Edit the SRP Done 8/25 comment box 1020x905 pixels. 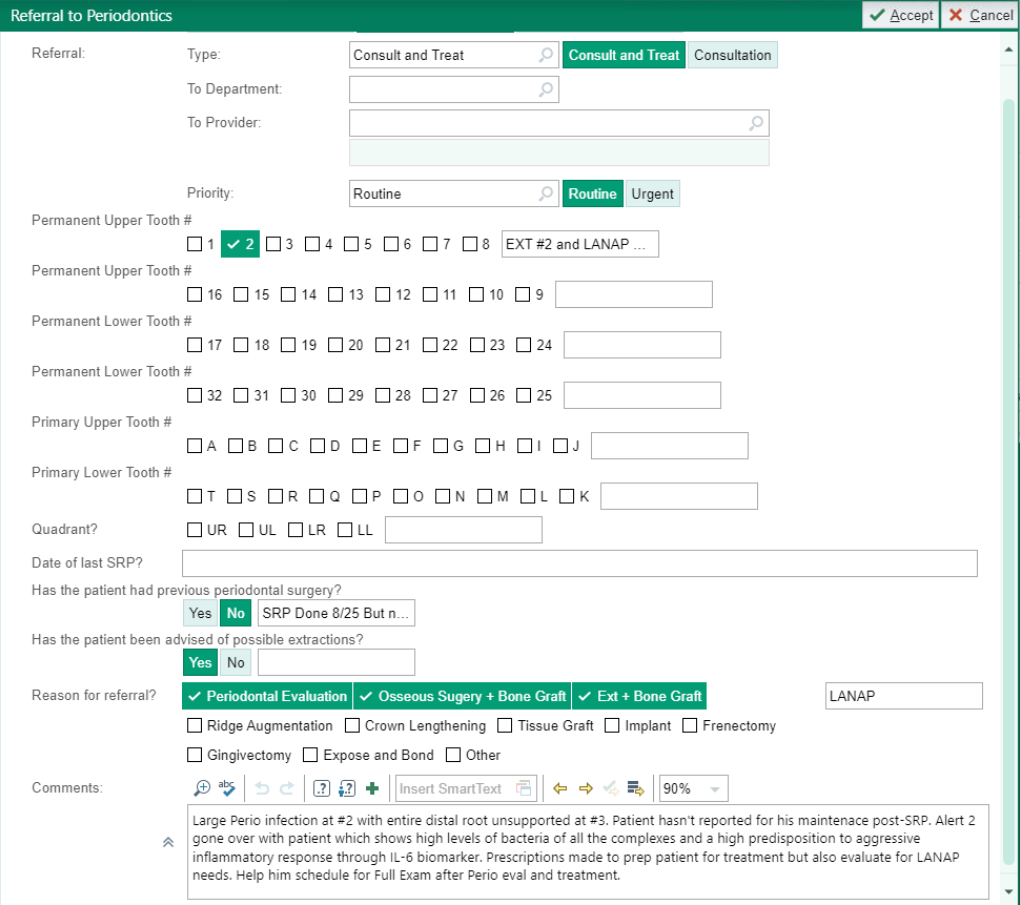[x=336, y=613]
